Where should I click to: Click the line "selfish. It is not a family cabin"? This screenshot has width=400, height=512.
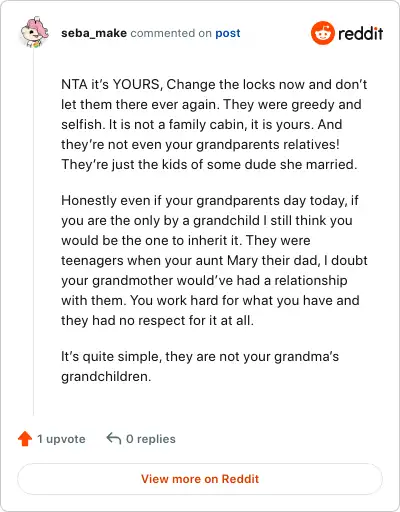pyautogui.click(x=202, y=125)
